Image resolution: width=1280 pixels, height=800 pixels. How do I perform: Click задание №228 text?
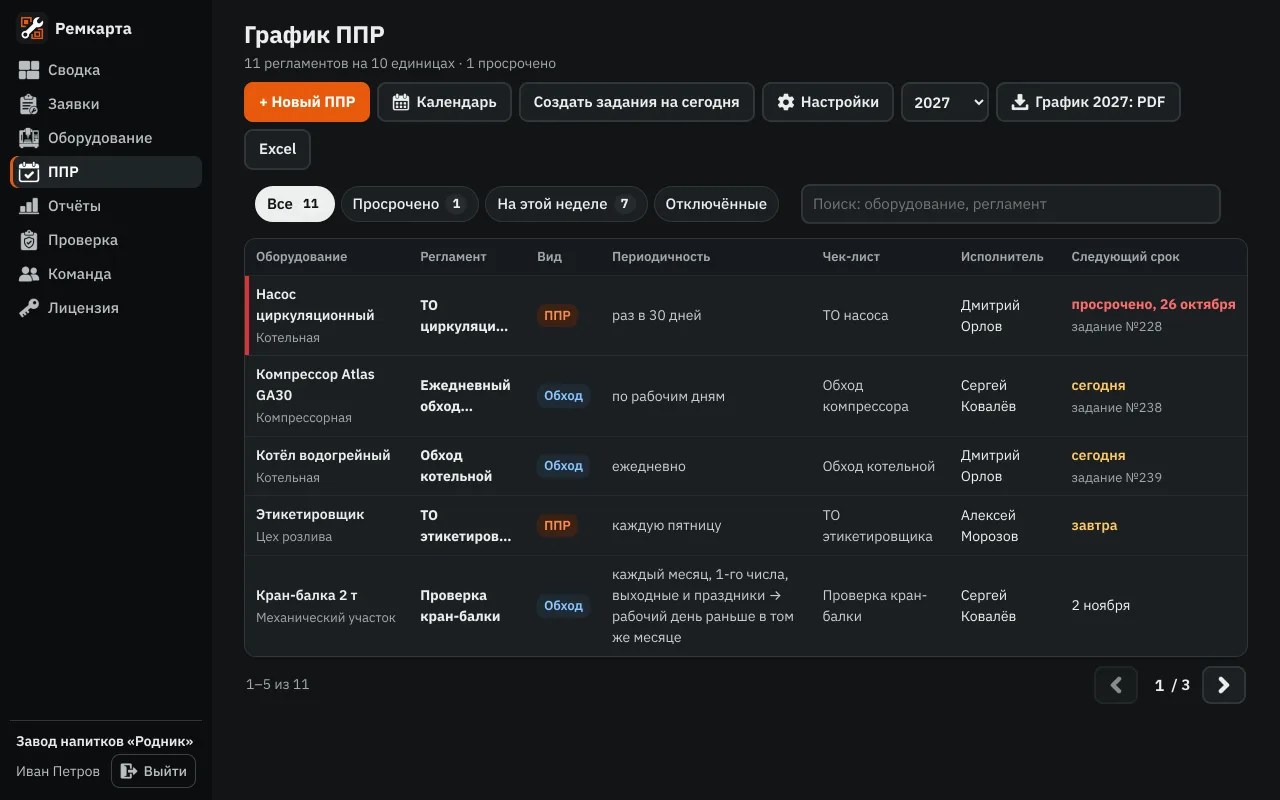1117,327
